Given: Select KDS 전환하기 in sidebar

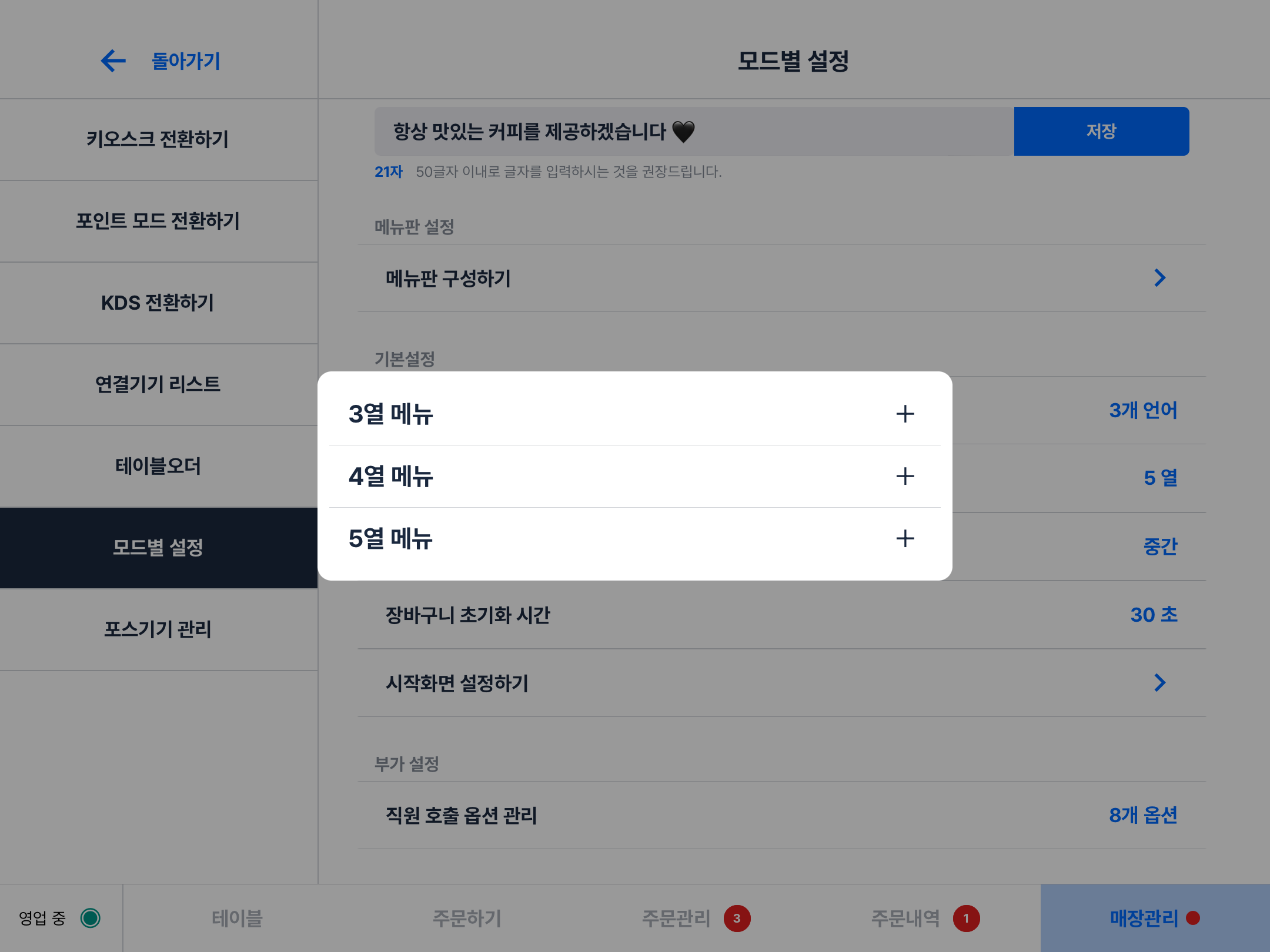Looking at the screenshot, I should pyautogui.click(x=158, y=303).
